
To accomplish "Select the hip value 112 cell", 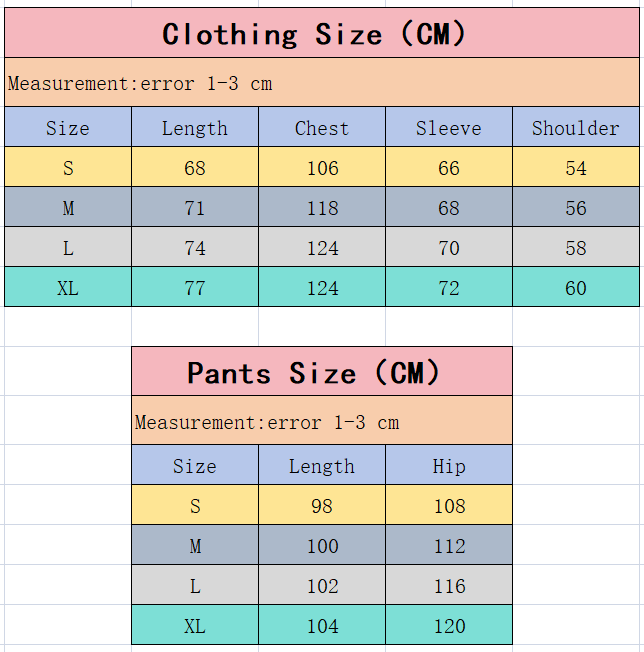I will pyautogui.click(x=449, y=546).
